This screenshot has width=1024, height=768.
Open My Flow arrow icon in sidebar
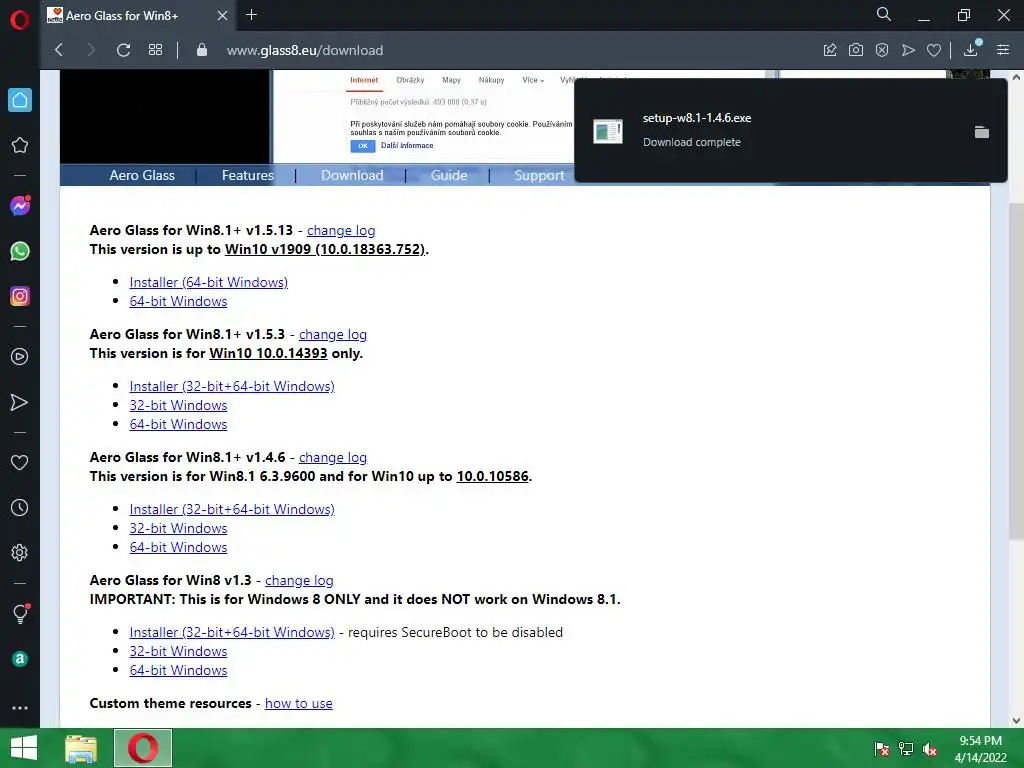coord(20,402)
